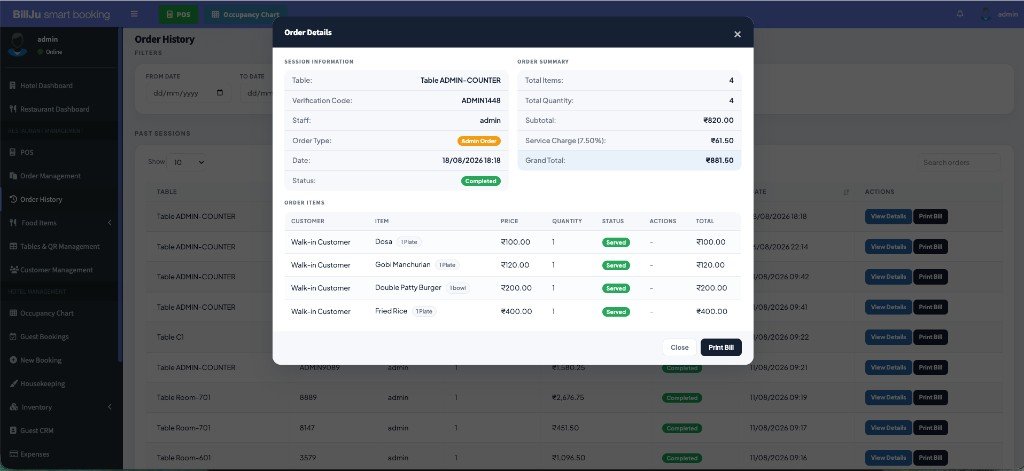Click the sidebar POS calculator icon
Screen dimensions: 1024x471
click(14, 152)
